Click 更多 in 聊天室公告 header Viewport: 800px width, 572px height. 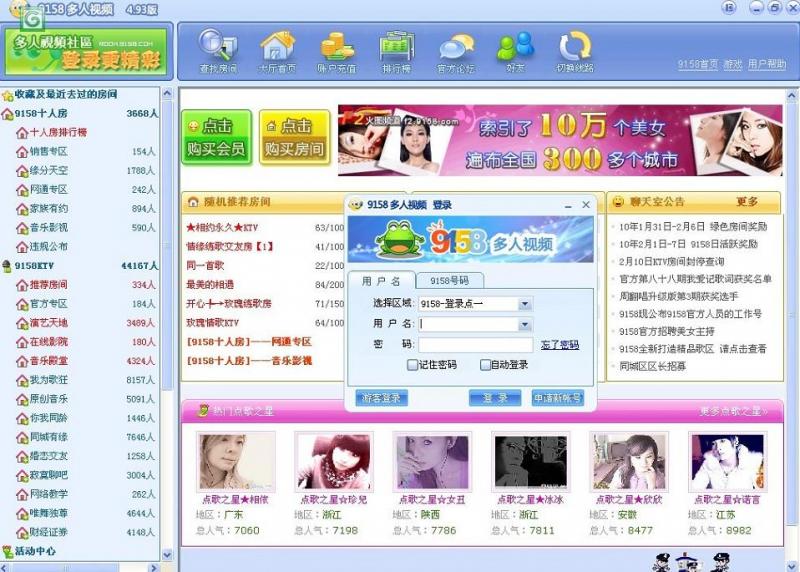[x=746, y=202]
